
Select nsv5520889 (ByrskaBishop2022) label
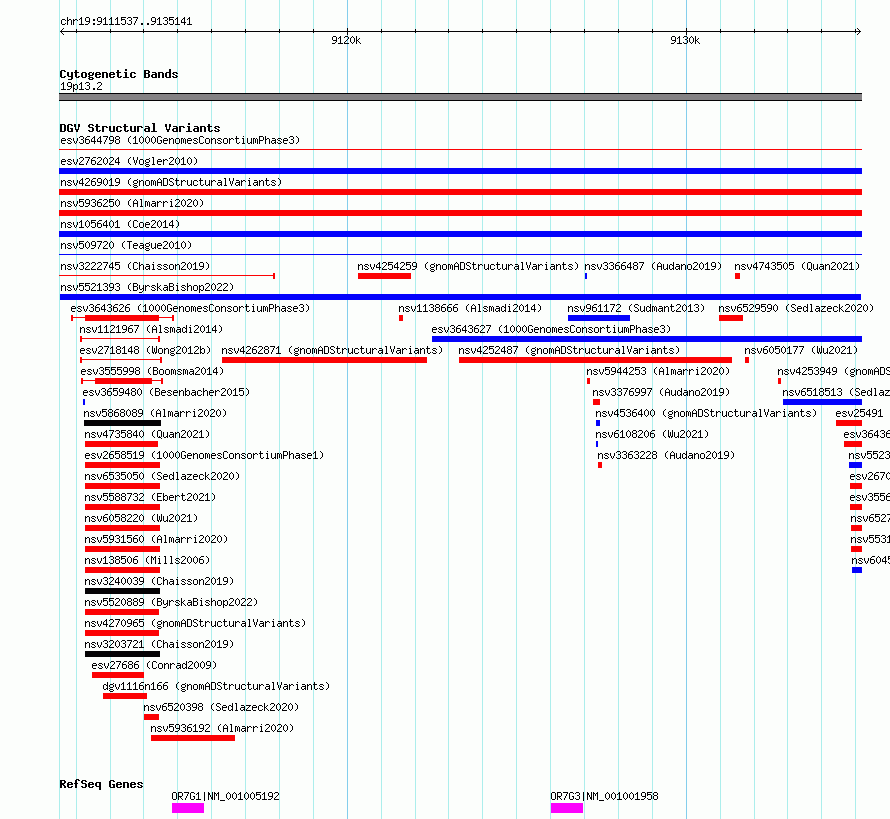[171, 602]
